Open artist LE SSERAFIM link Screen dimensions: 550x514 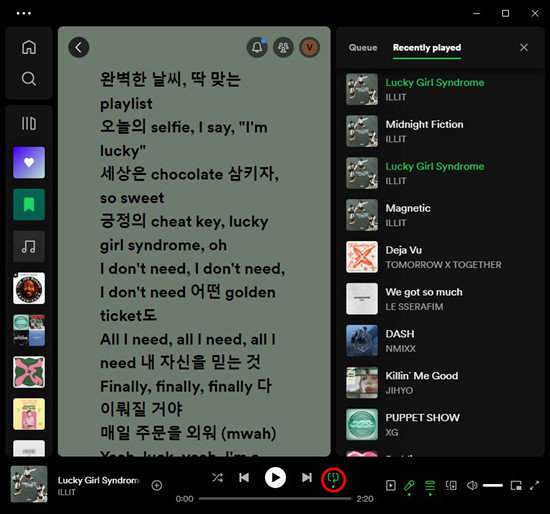tap(414, 307)
